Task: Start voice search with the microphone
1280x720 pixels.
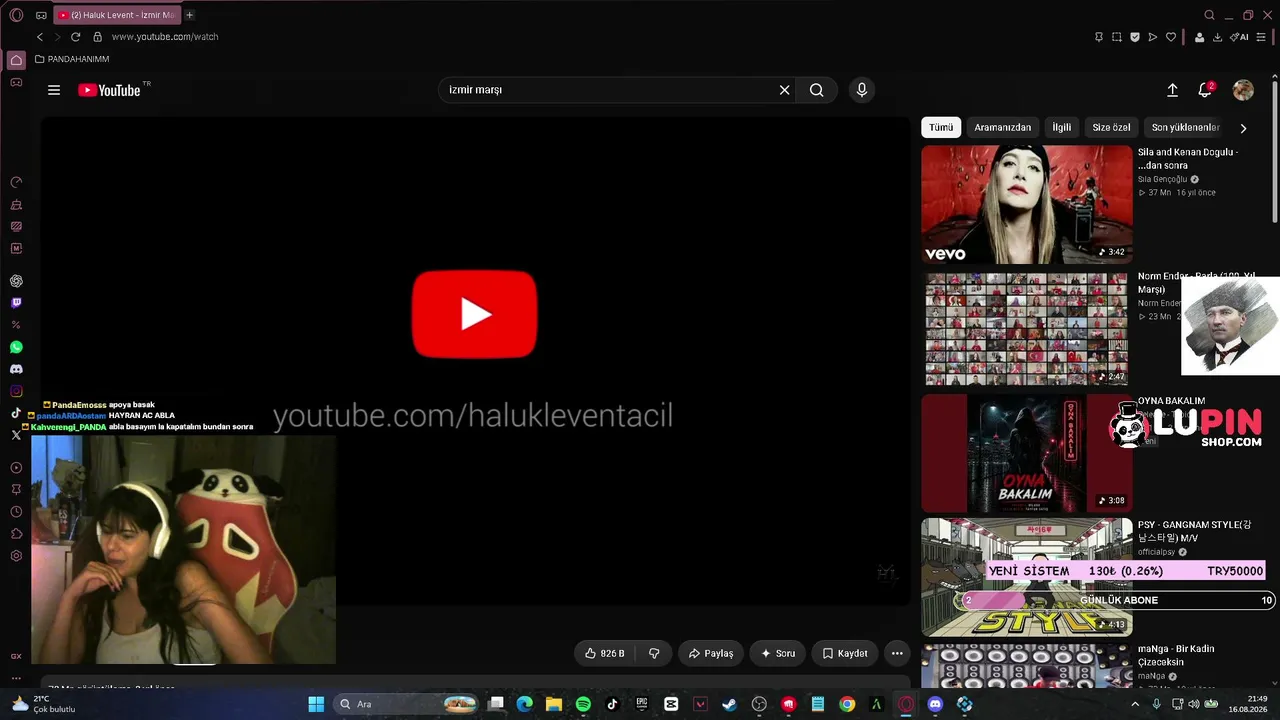Action: 862,90
